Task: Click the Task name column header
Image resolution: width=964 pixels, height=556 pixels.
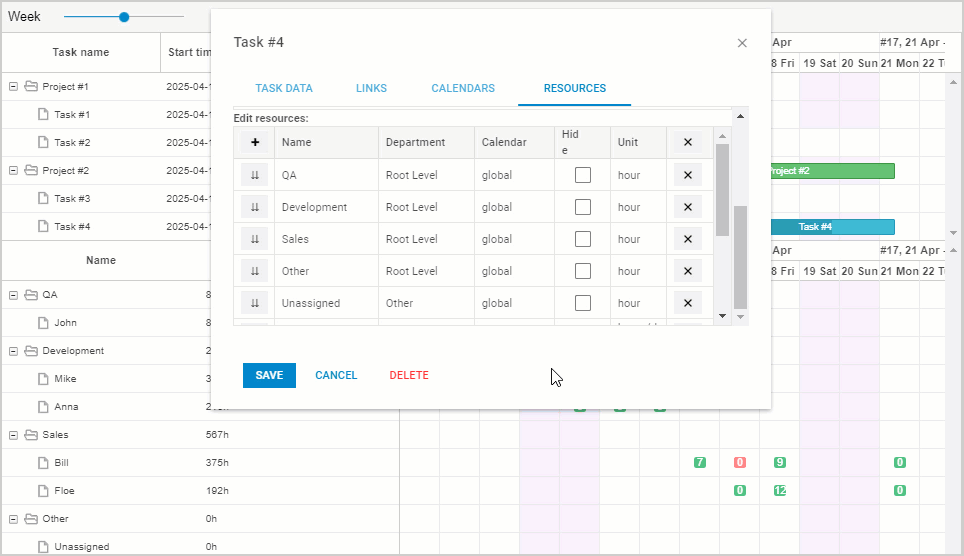Action: (81, 52)
